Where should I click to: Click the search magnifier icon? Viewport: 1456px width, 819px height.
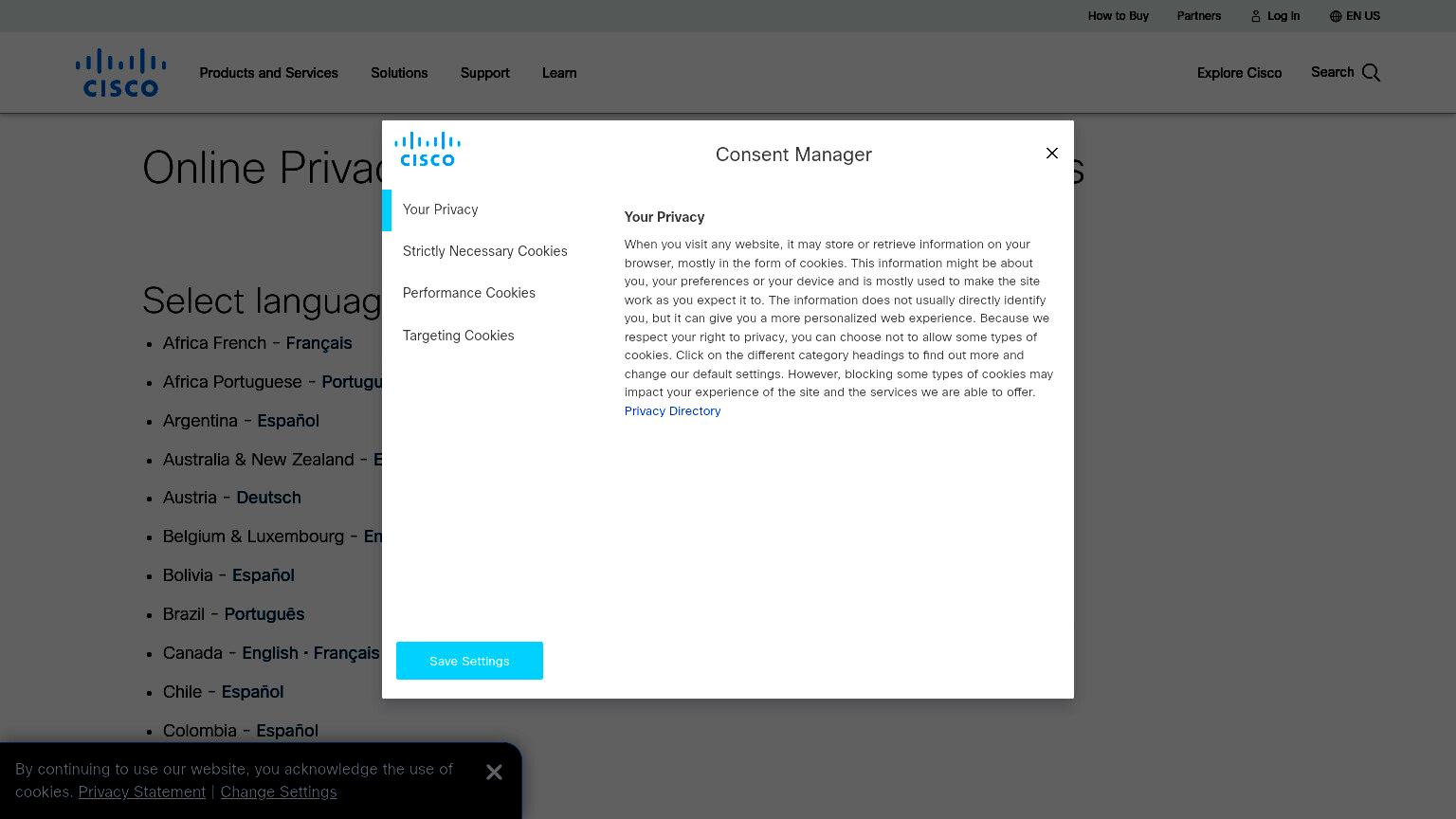(1372, 73)
